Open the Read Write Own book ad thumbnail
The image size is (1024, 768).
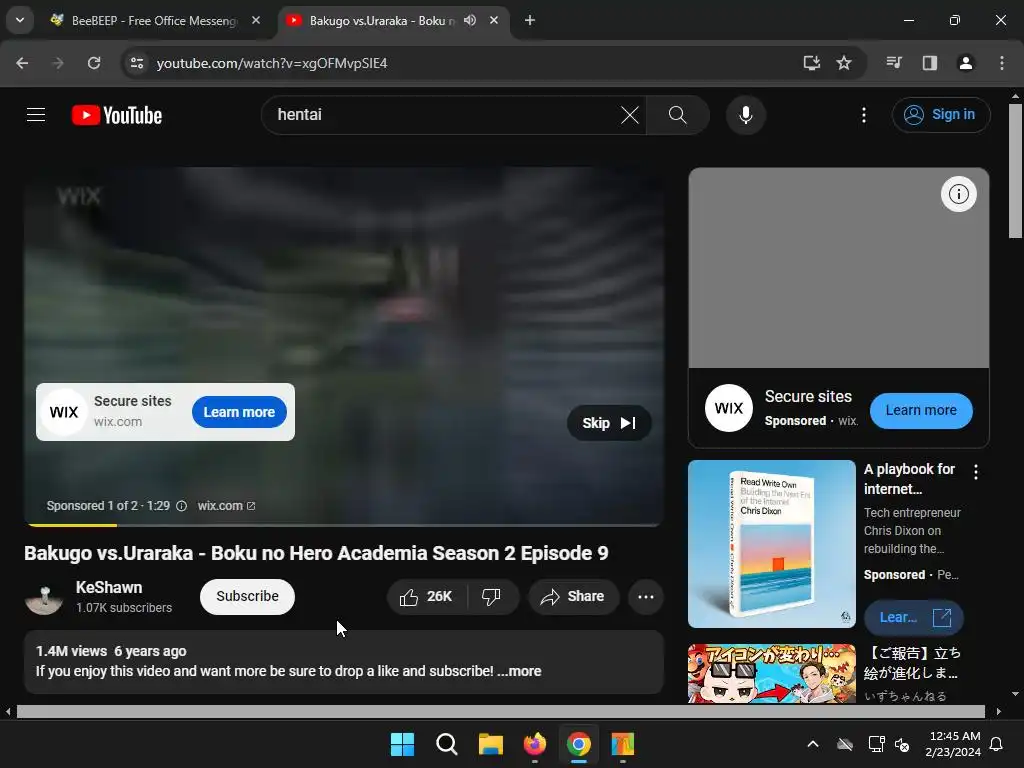click(x=771, y=543)
